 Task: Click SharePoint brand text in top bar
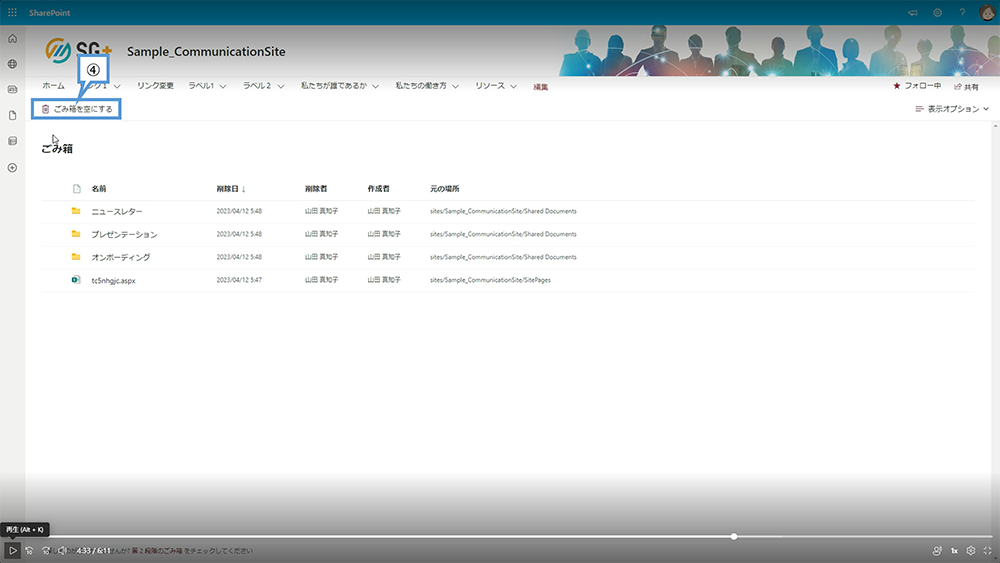(49, 13)
